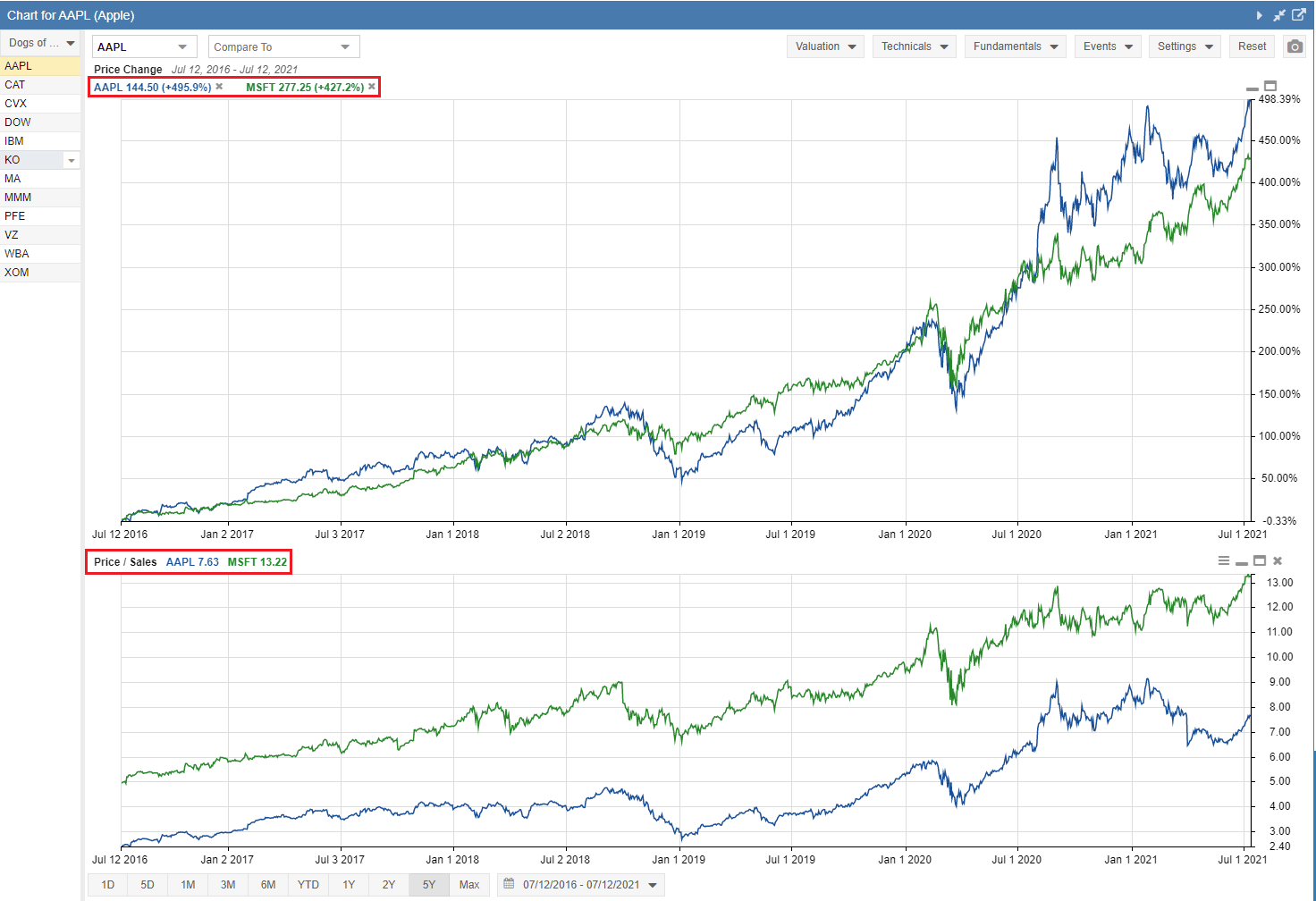Minimize the Price / Sales pane

[1241, 562]
